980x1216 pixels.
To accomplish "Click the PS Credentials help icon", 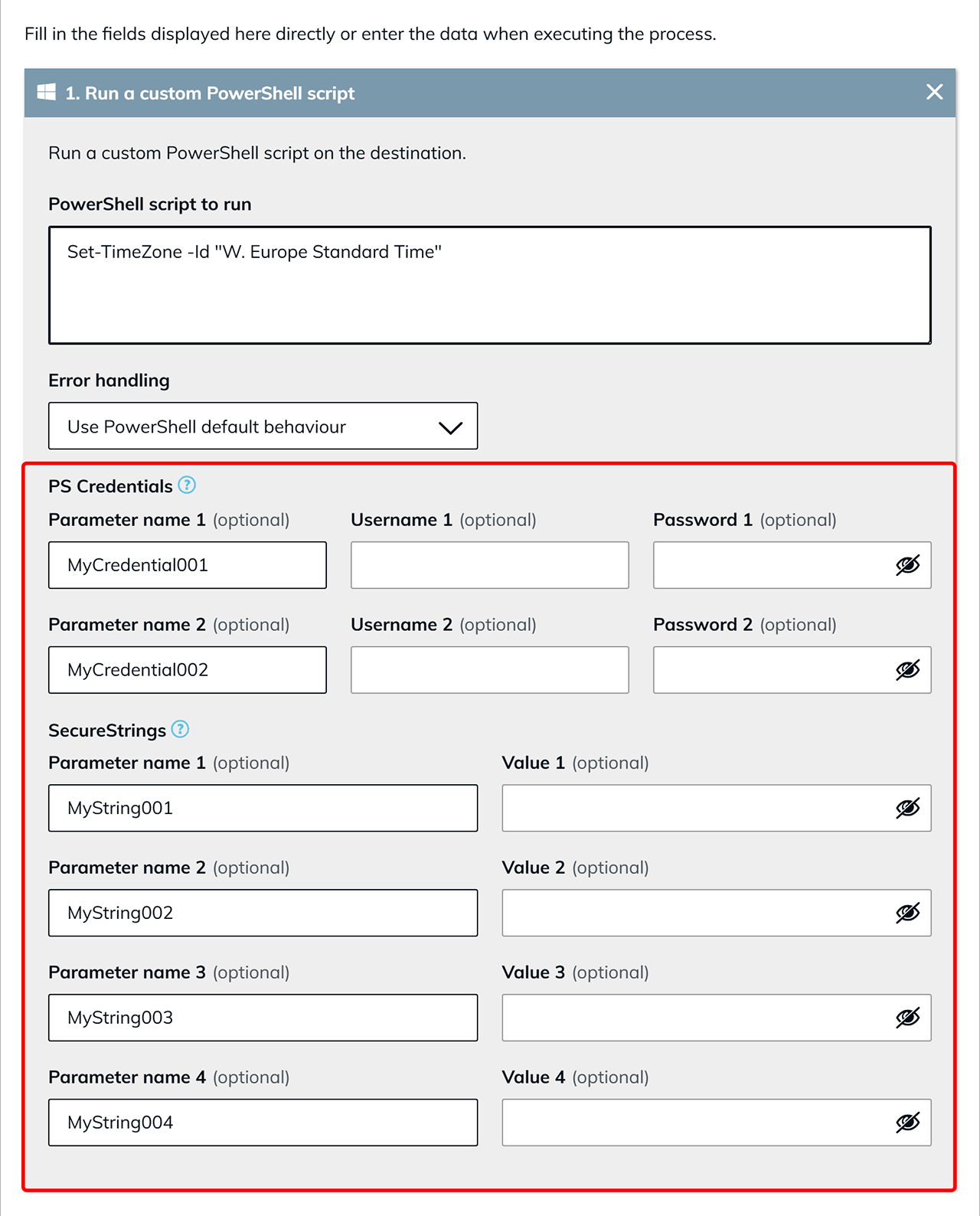I will pyautogui.click(x=187, y=485).
